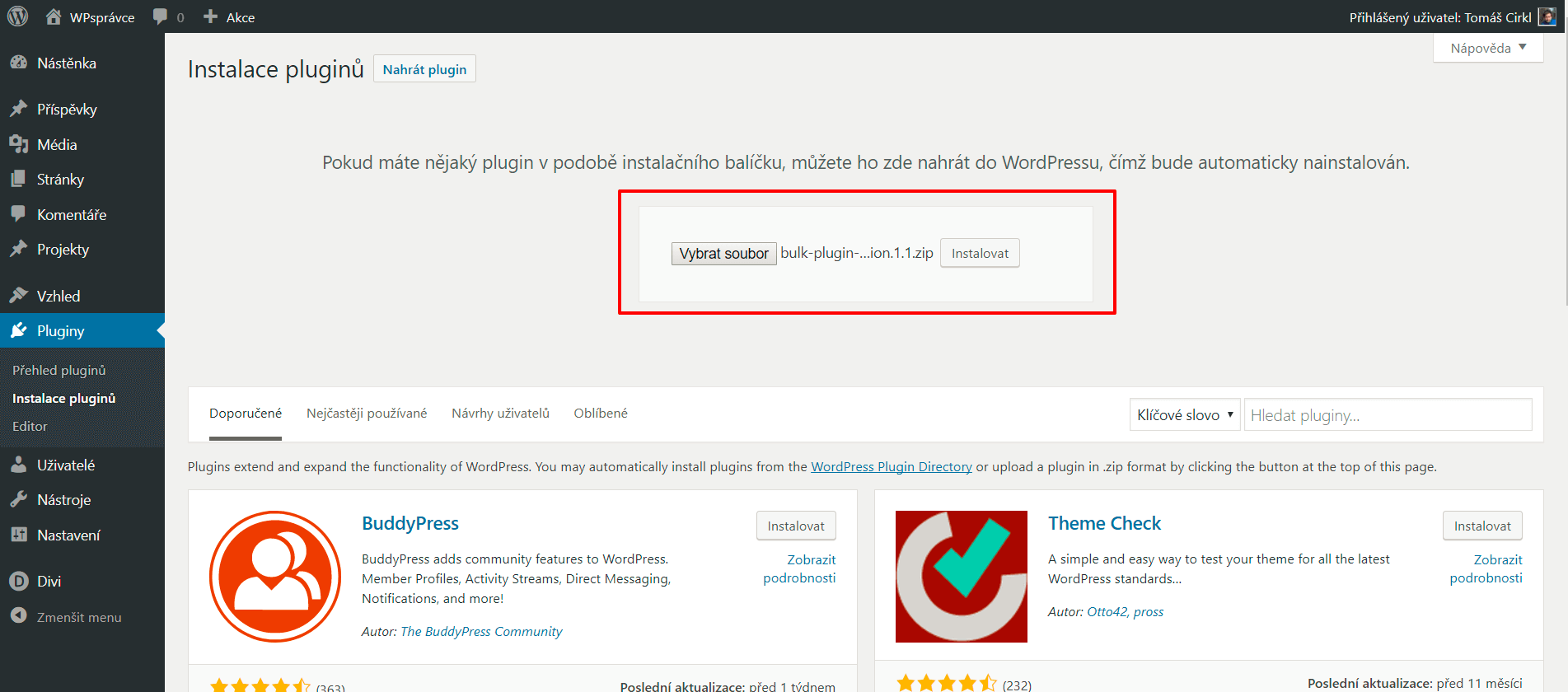Click Instalovat next to the zip file

point(980,253)
